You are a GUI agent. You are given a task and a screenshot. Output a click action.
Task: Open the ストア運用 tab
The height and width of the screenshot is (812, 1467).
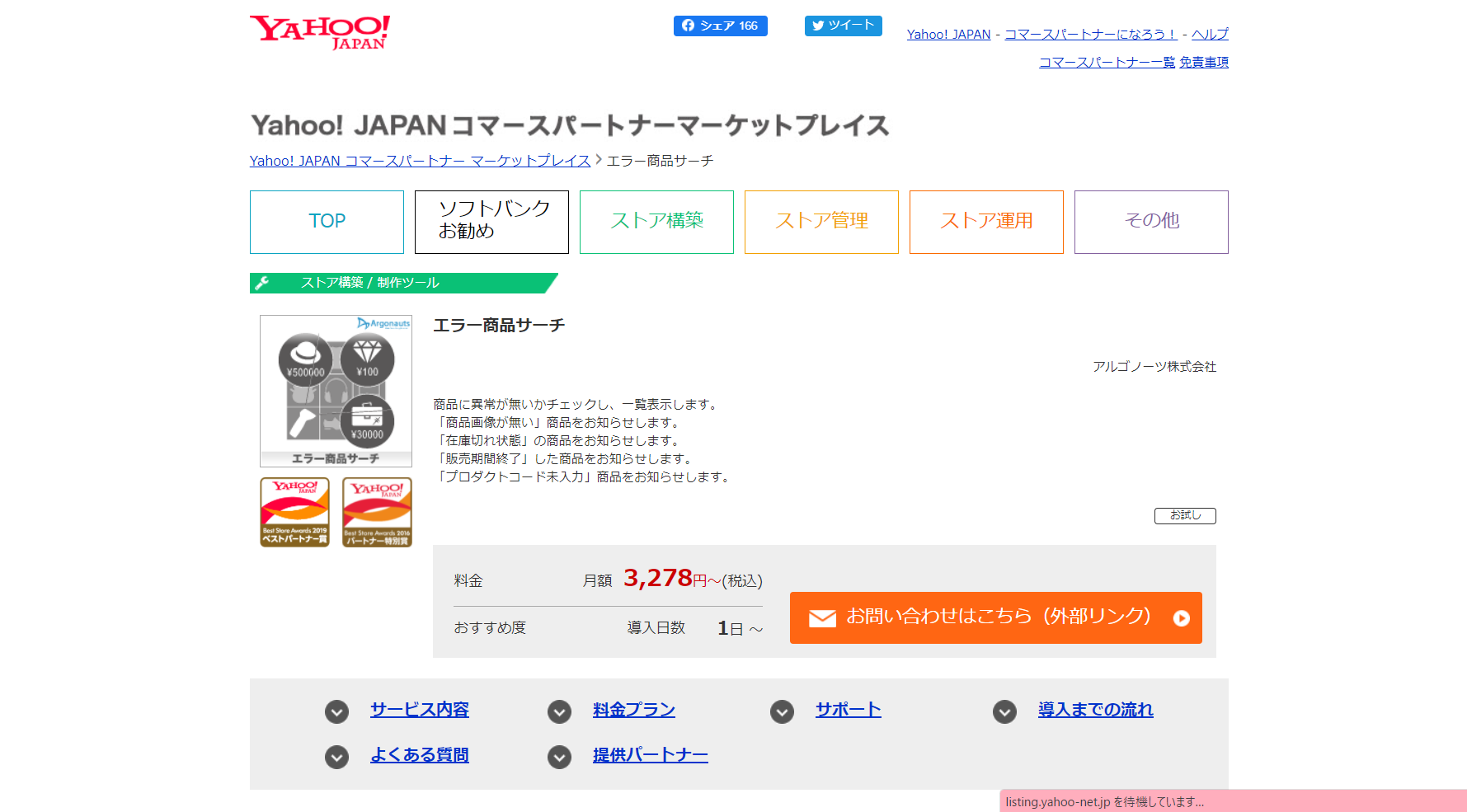pyautogui.click(x=986, y=222)
